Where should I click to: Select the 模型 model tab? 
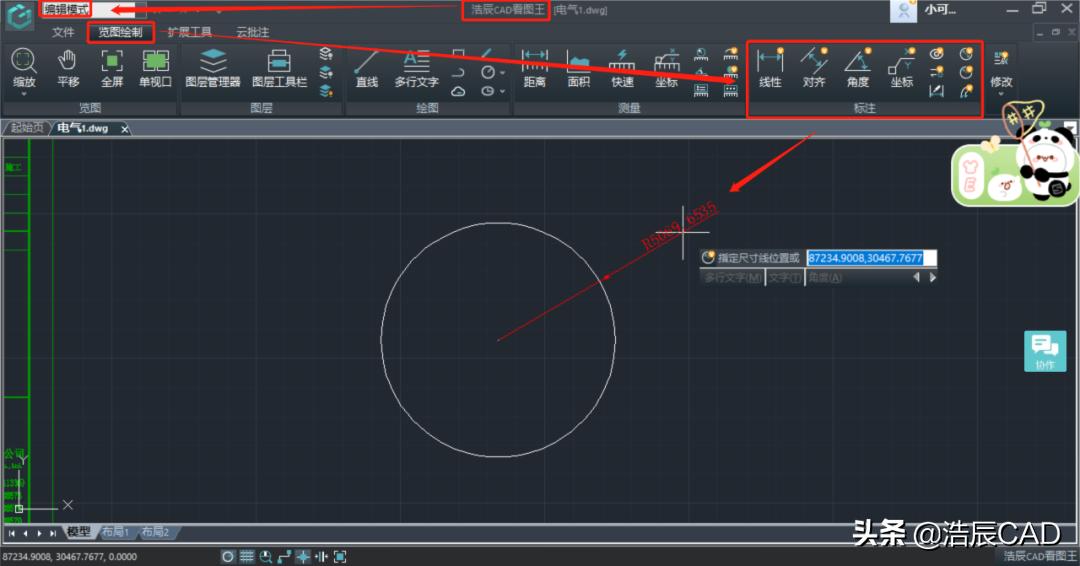[x=79, y=532]
